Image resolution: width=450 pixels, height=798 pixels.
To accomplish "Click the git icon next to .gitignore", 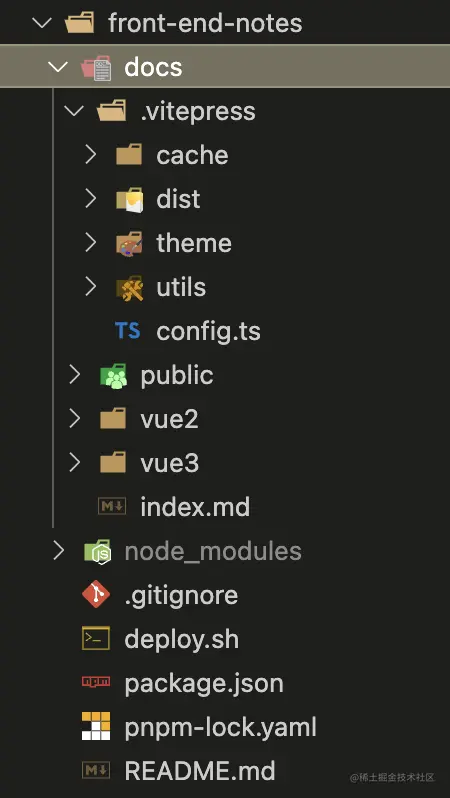I will point(96,595).
